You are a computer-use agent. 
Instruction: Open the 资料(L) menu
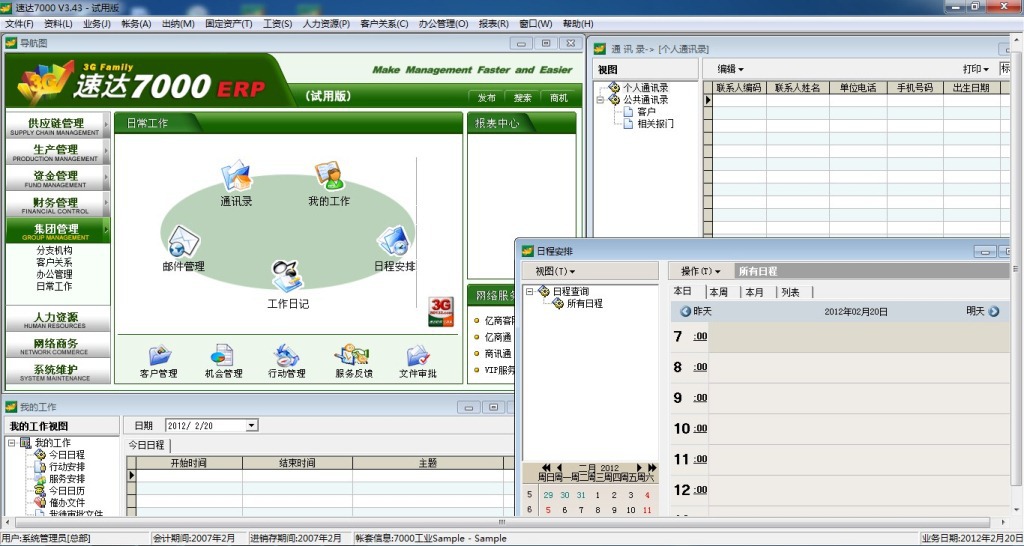click(58, 24)
